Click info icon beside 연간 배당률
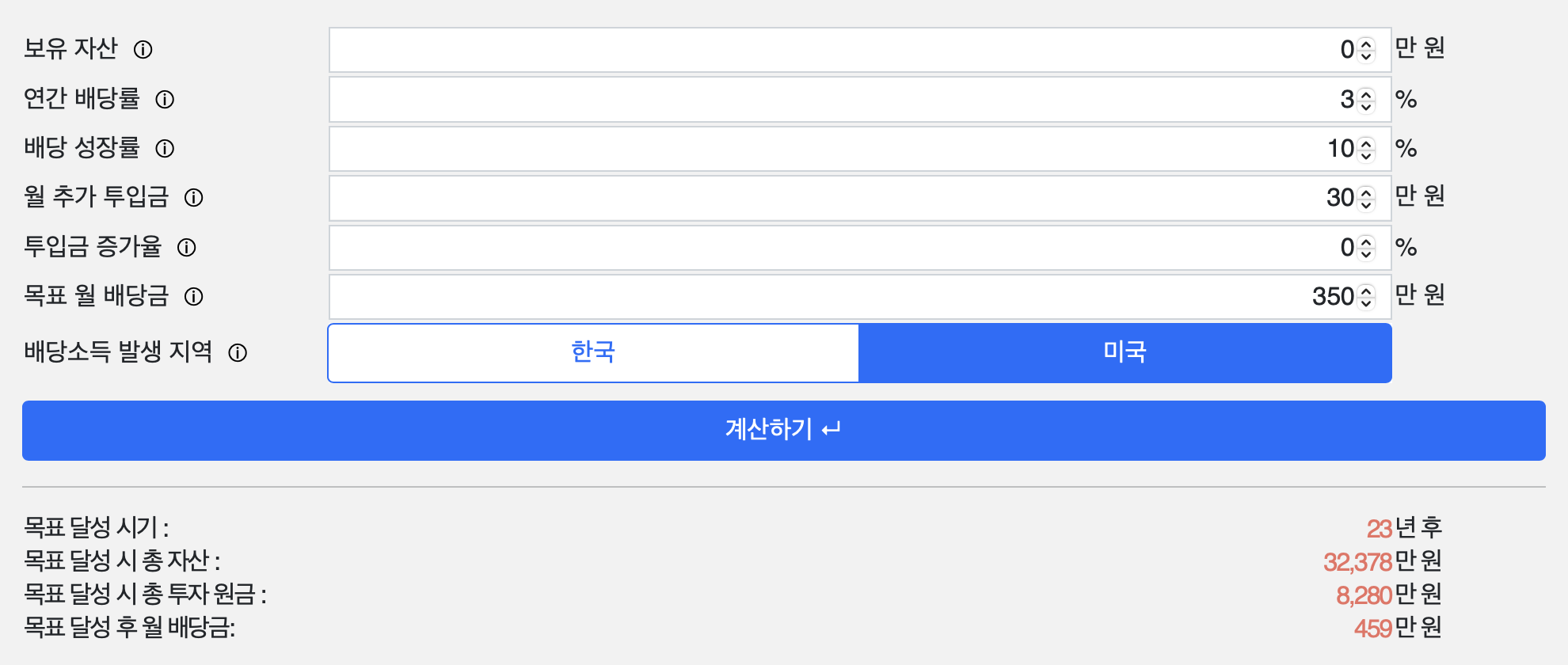 [x=165, y=100]
